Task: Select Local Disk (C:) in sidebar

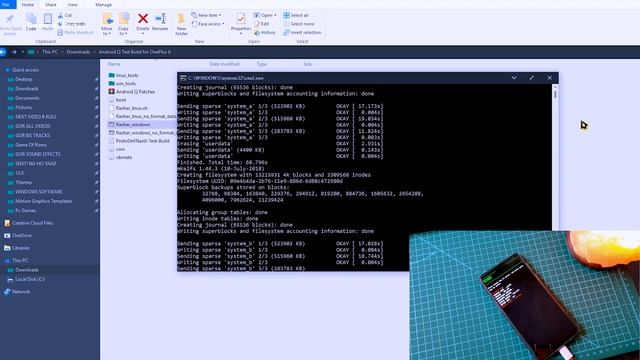Action: pyautogui.click(x=30, y=280)
